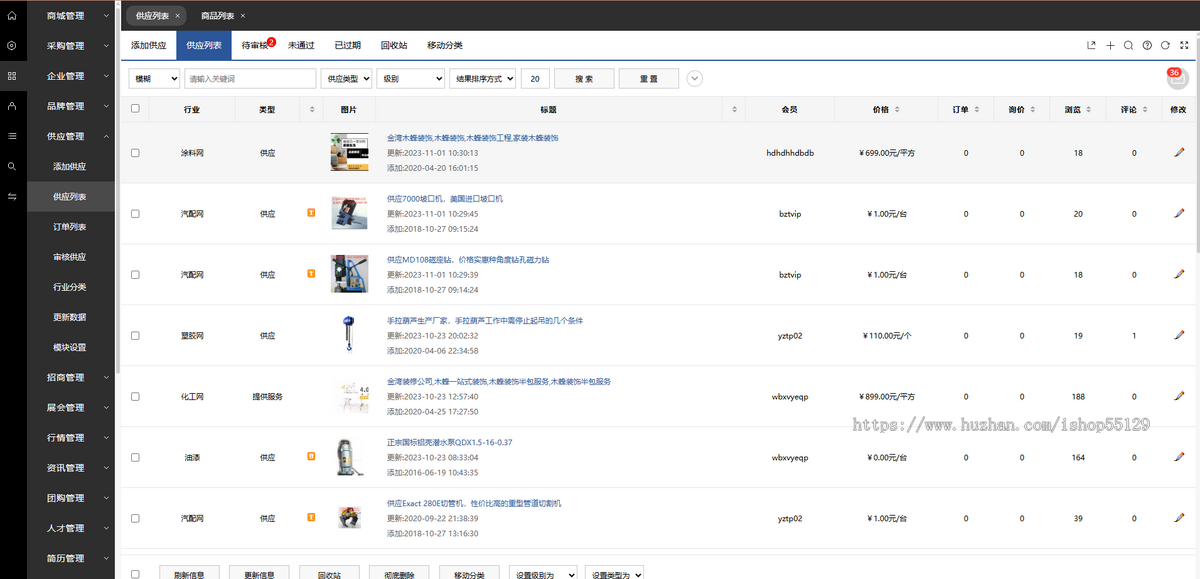Check the 涂料网 row checkbox
The image size is (1200, 579).
[135, 153]
